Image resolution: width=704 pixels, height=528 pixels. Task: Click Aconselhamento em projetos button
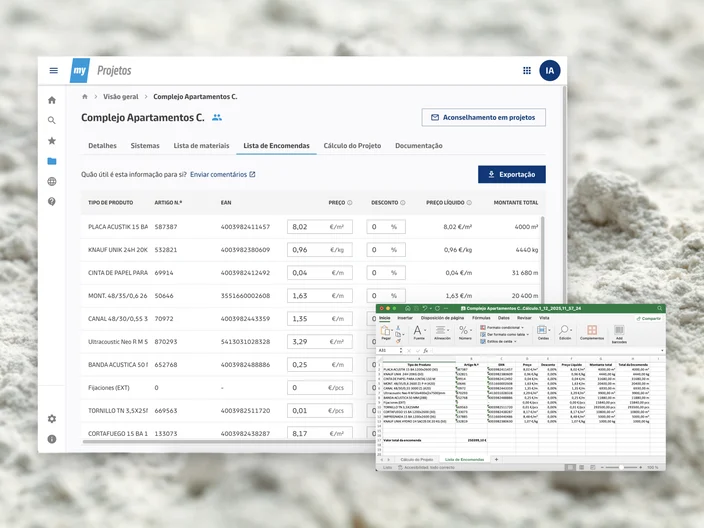pyautogui.click(x=484, y=118)
